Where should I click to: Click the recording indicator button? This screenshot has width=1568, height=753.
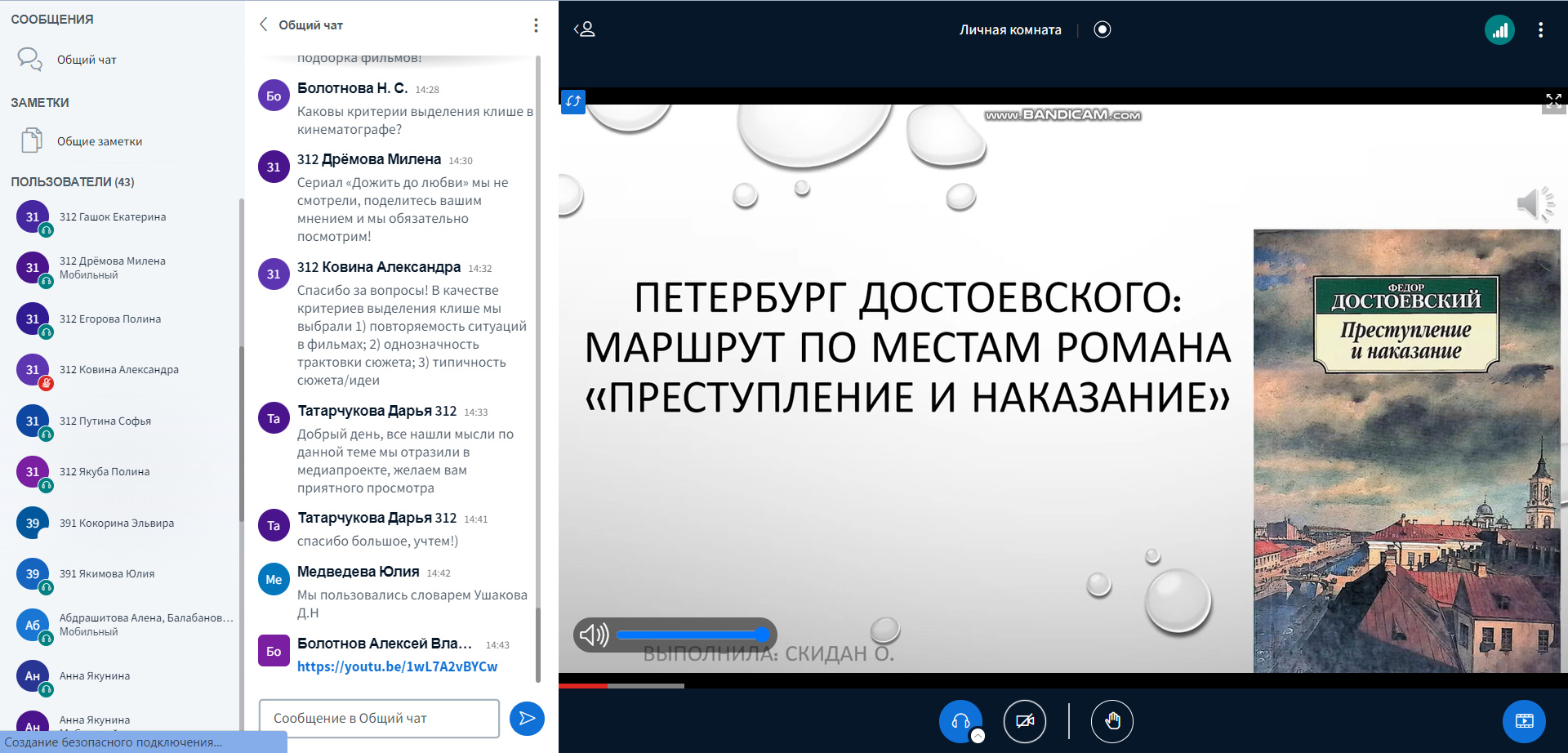coord(1102,29)
